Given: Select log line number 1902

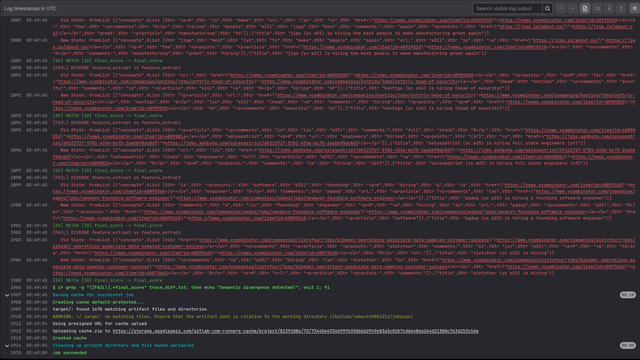Looking at the screenshot, I should click(x=16, y=233).
